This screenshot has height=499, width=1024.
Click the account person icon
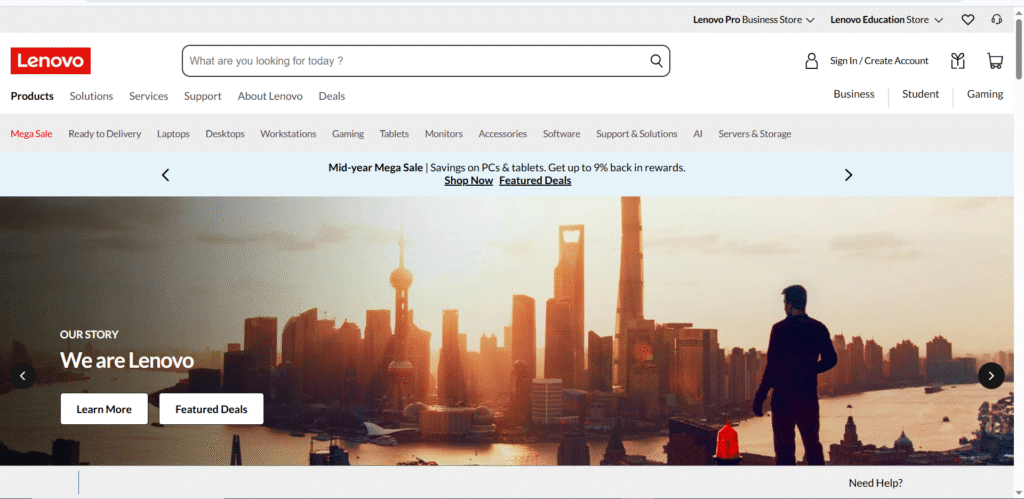coord(811,61)
